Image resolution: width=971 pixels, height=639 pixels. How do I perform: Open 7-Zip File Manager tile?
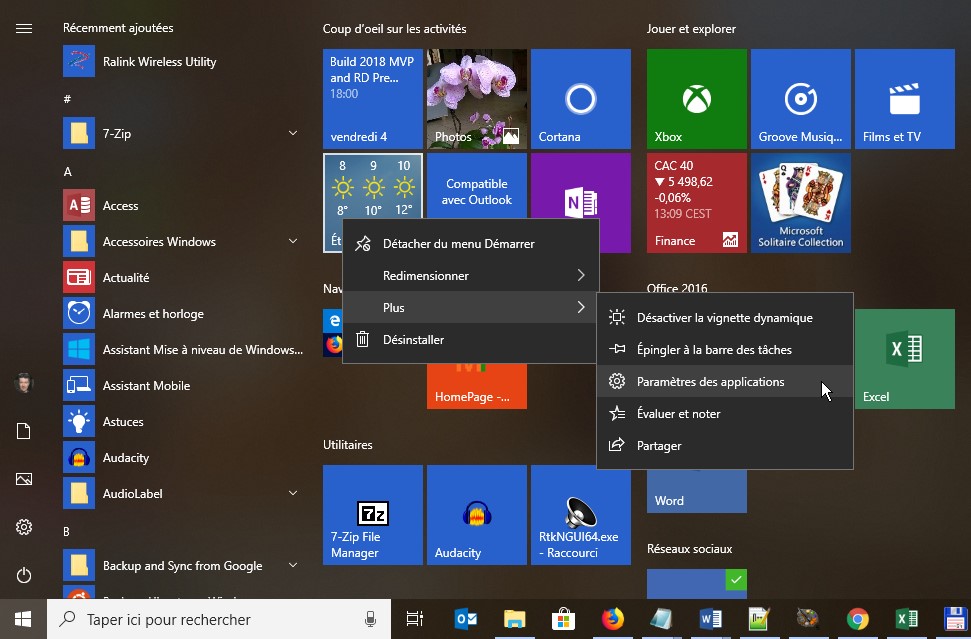tap(372, 515)
